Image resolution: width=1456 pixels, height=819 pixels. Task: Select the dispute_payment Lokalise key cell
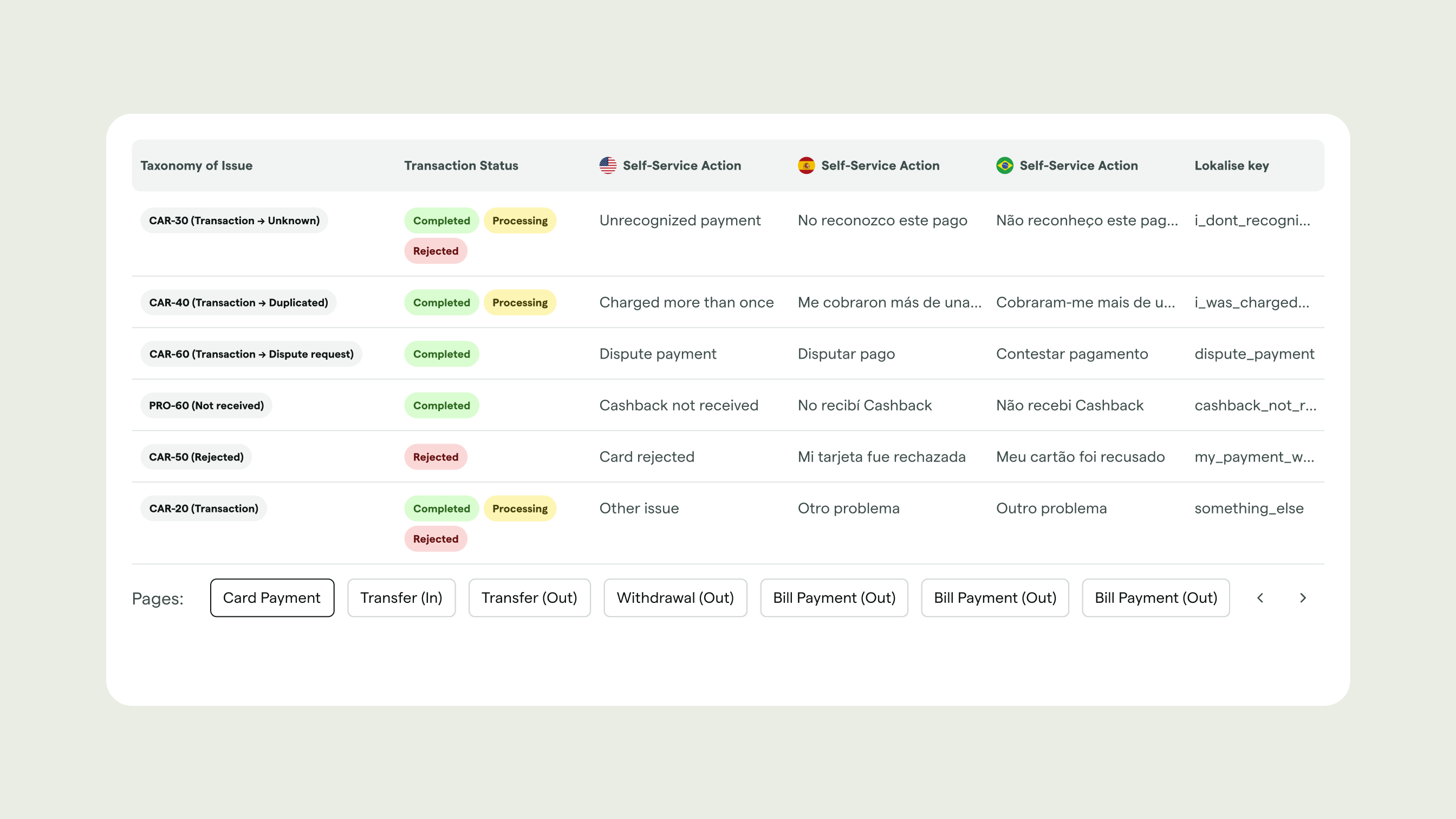pos(1253,354)
